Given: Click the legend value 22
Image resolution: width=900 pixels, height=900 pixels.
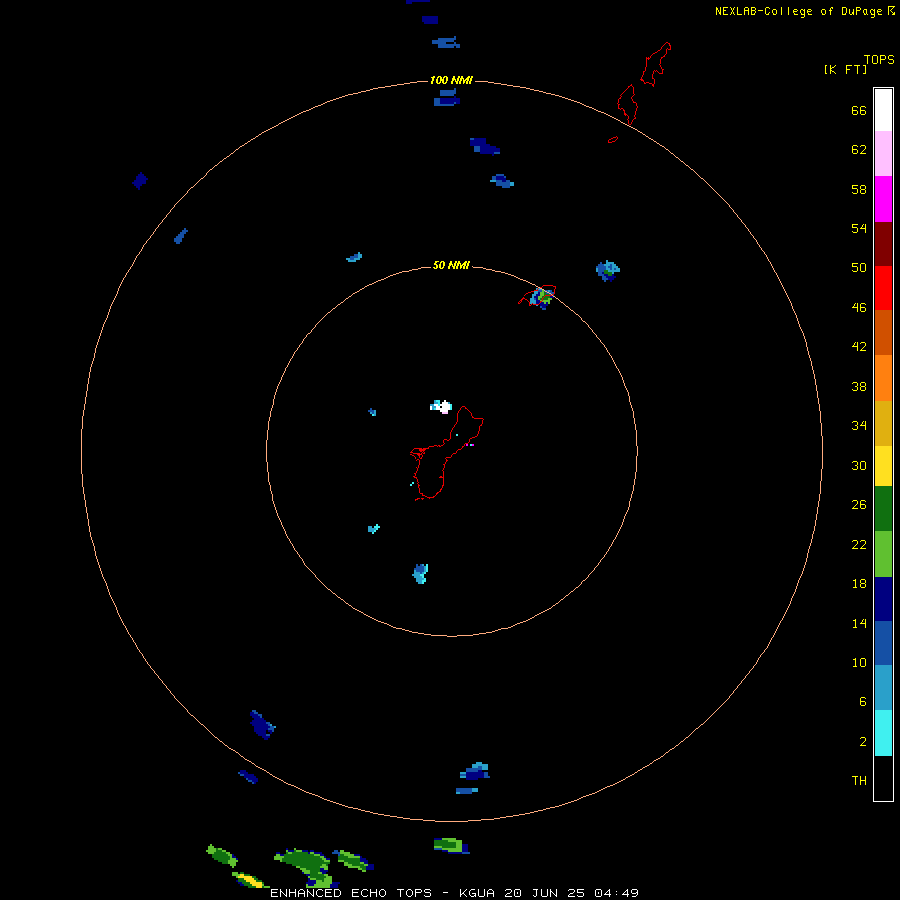Looking at the screenshot, I should [859, 545].
